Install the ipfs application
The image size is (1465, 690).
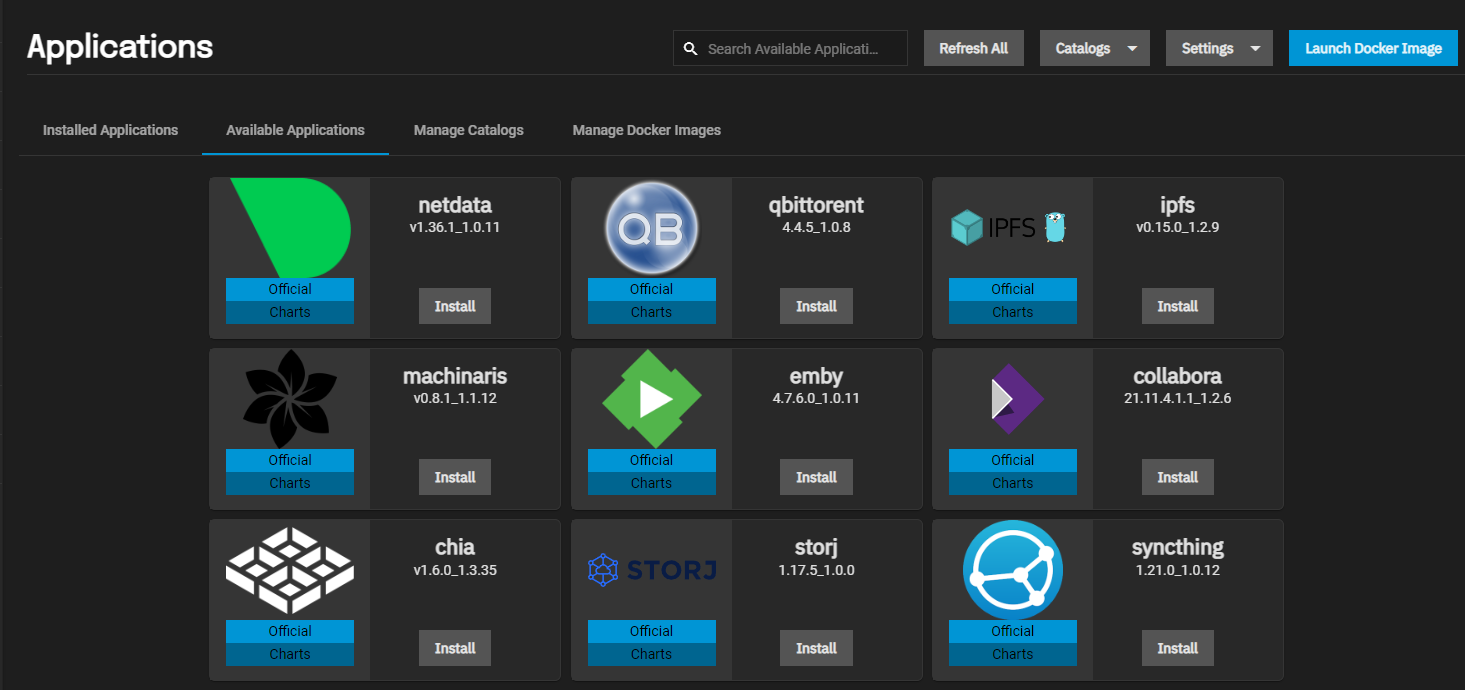click(x=1177, y=306)
